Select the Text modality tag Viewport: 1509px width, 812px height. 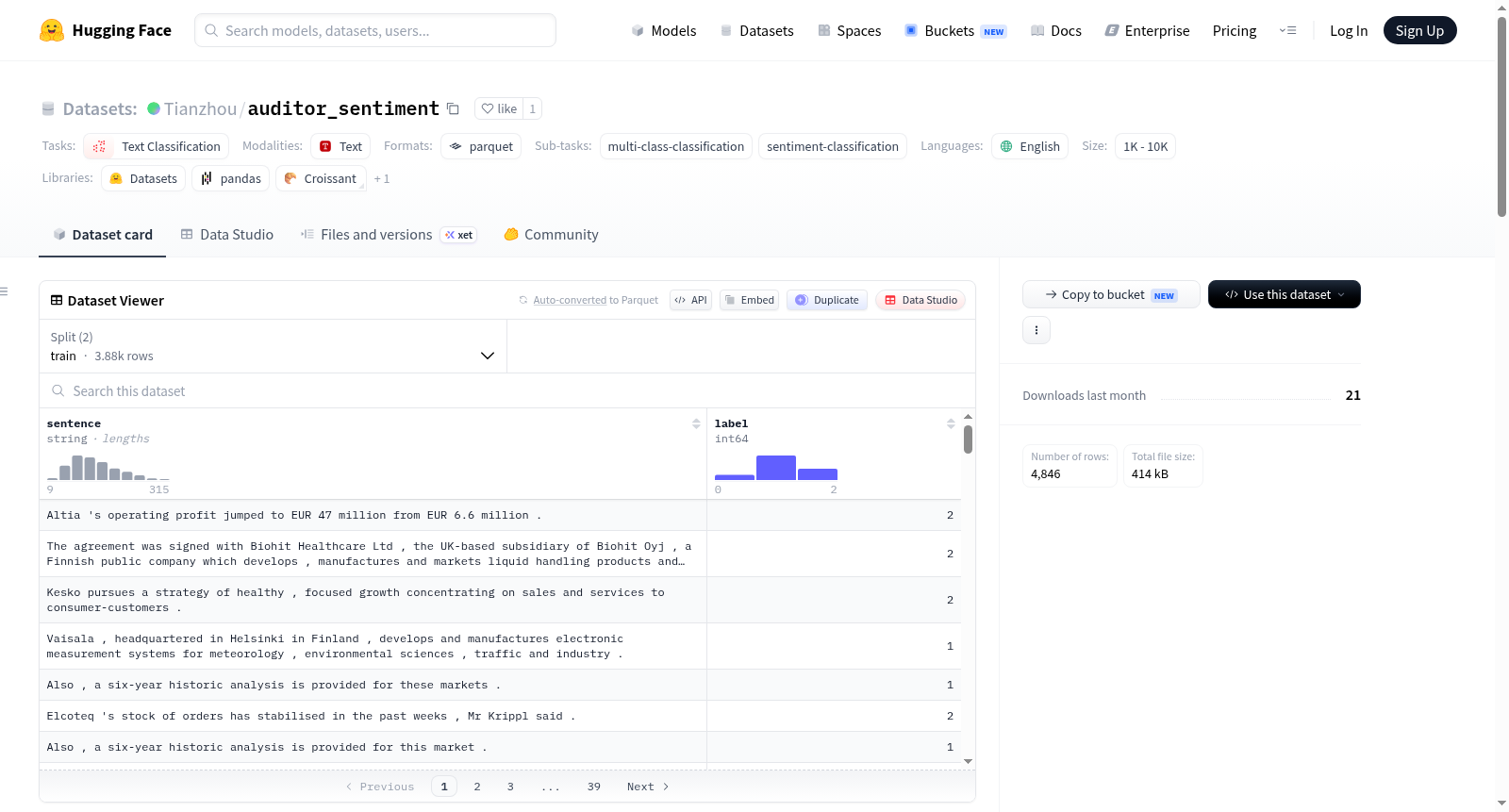click(340, 146)
